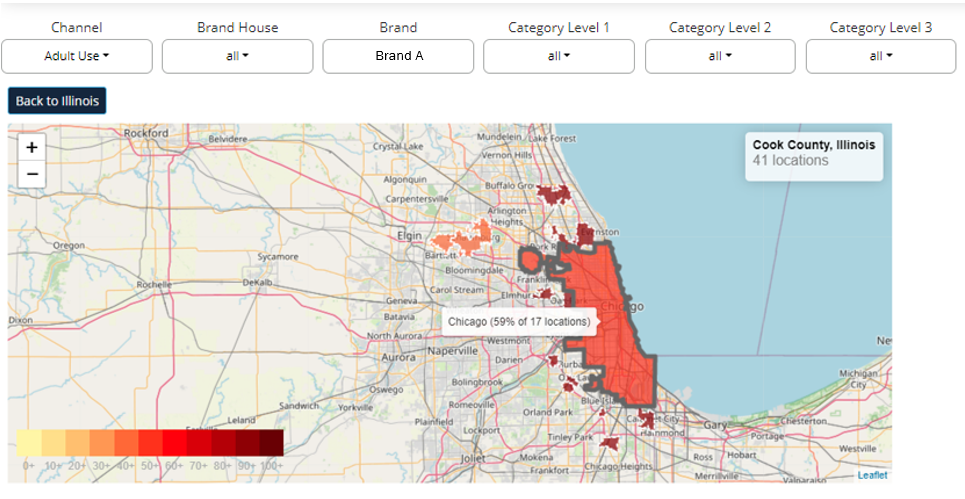The width and height of the screenshot is (965, 499).
Task: Open the Leaflet attribution link
Action: (x=872, y=475)
